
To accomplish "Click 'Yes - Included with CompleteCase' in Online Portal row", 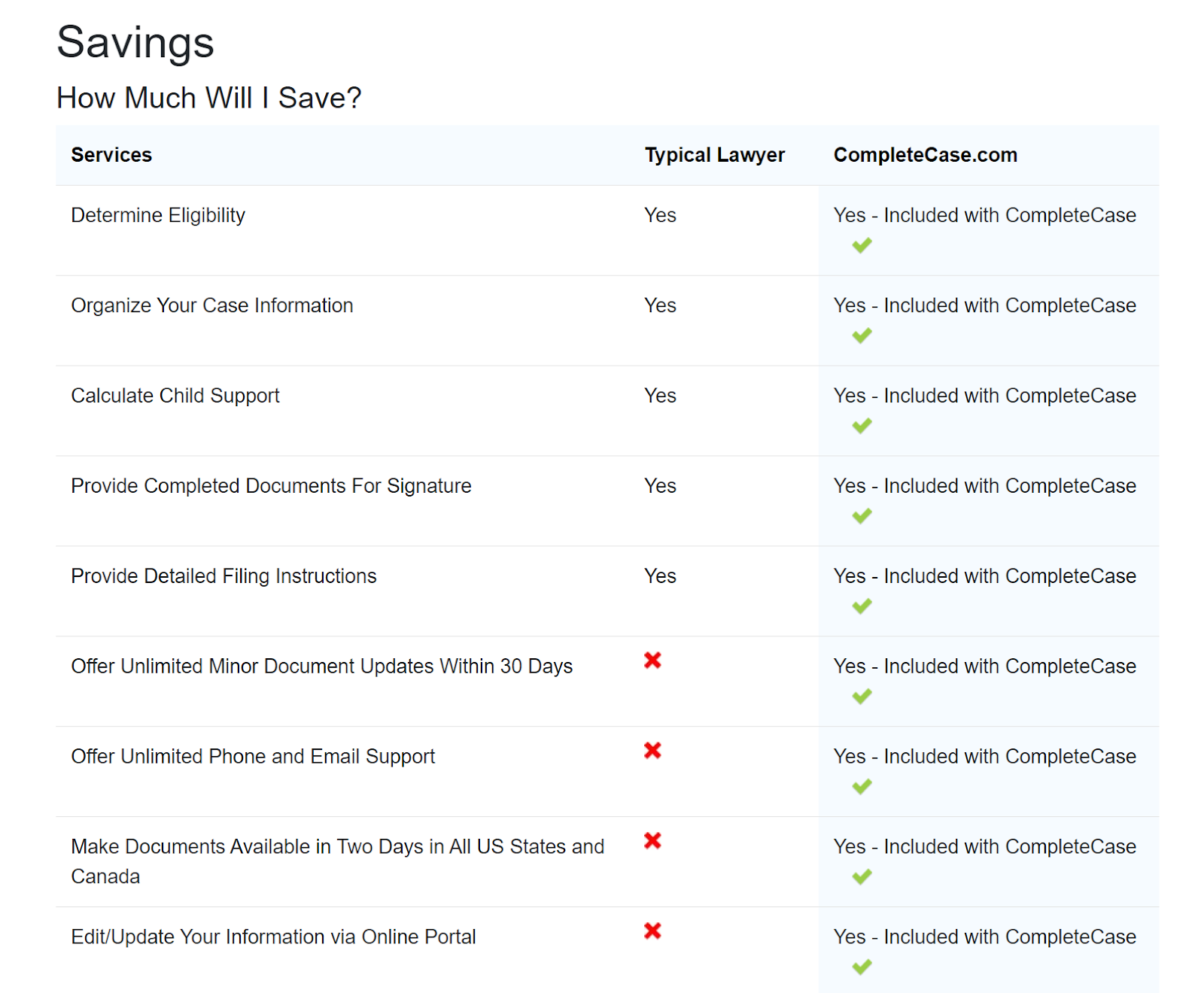I will tap(985, 937).
